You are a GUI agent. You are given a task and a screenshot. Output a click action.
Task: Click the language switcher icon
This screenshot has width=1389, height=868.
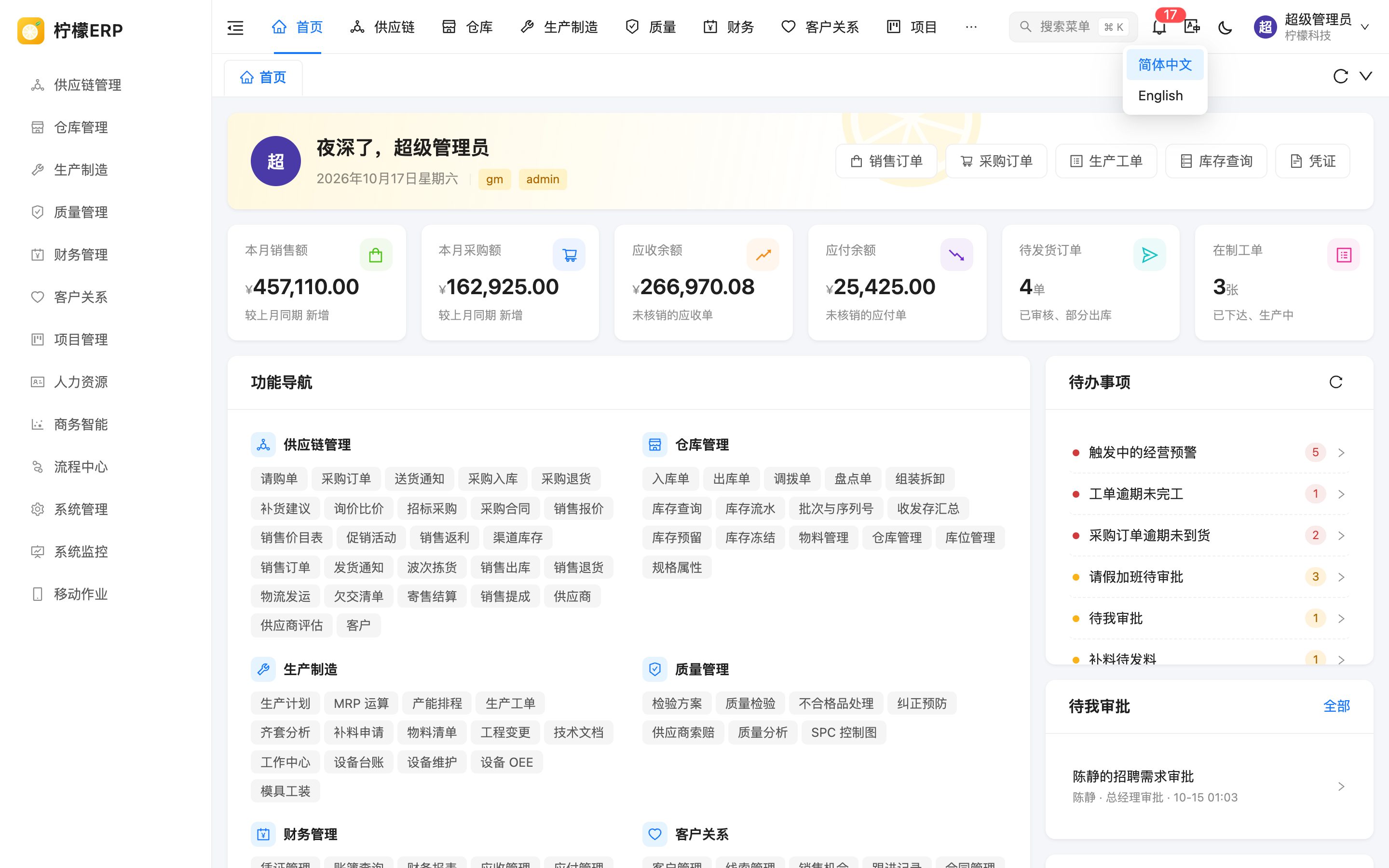coord(1192,27)
